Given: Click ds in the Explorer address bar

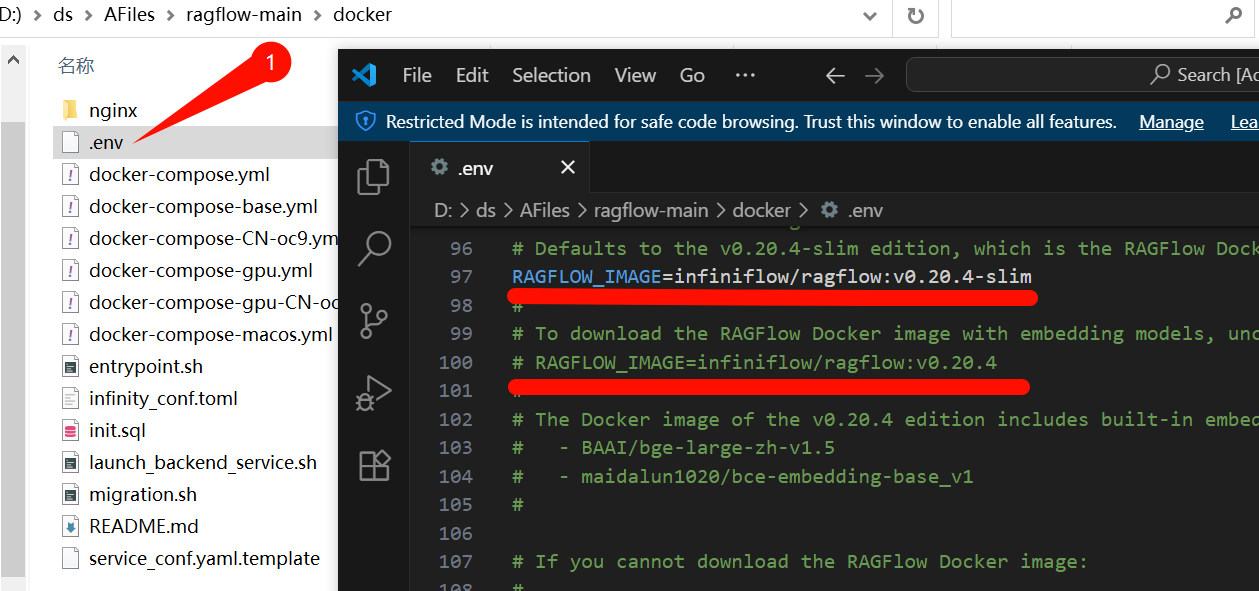Looking at the screenshot, I should click(62, 15).
